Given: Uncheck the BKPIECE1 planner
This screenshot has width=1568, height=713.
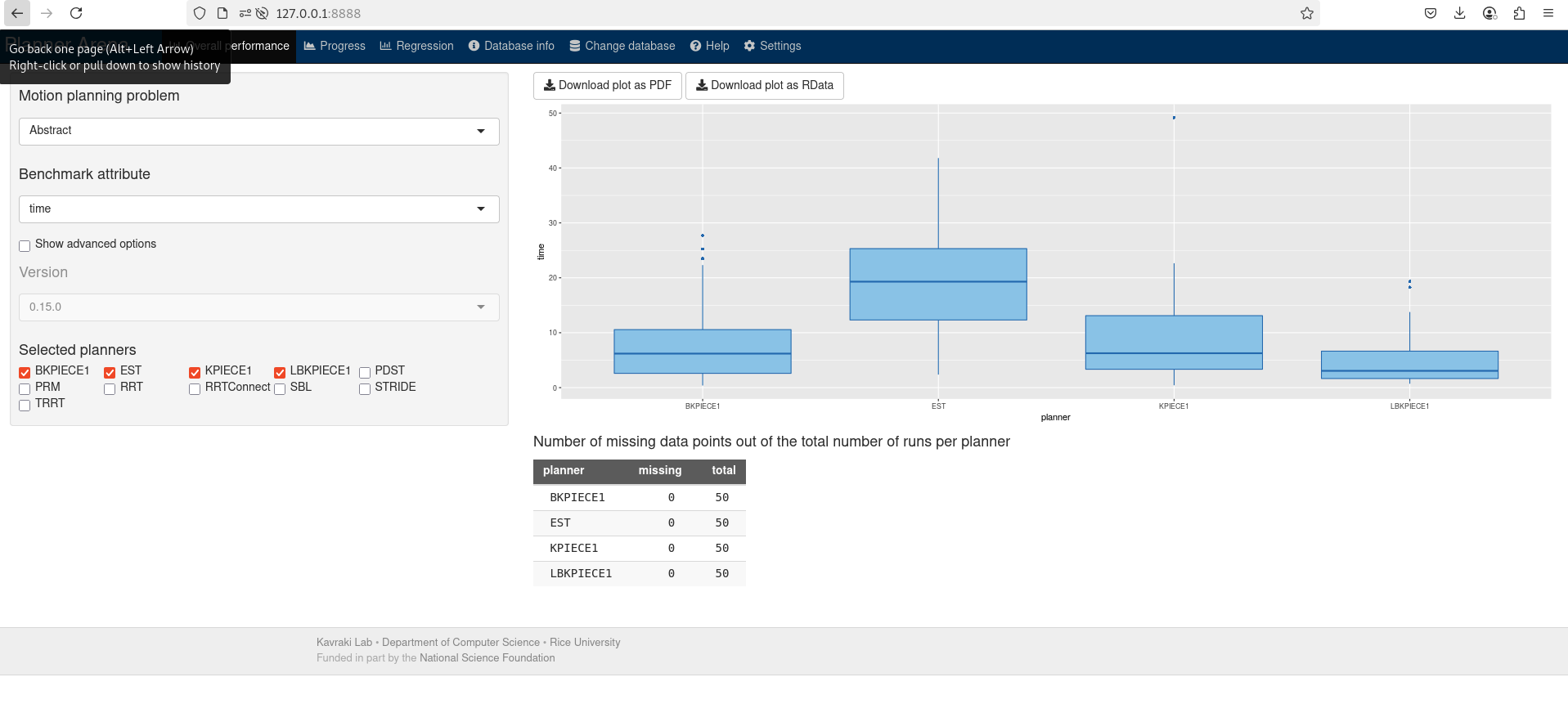Looking at the screenshot, I should [x=25, y=373].
